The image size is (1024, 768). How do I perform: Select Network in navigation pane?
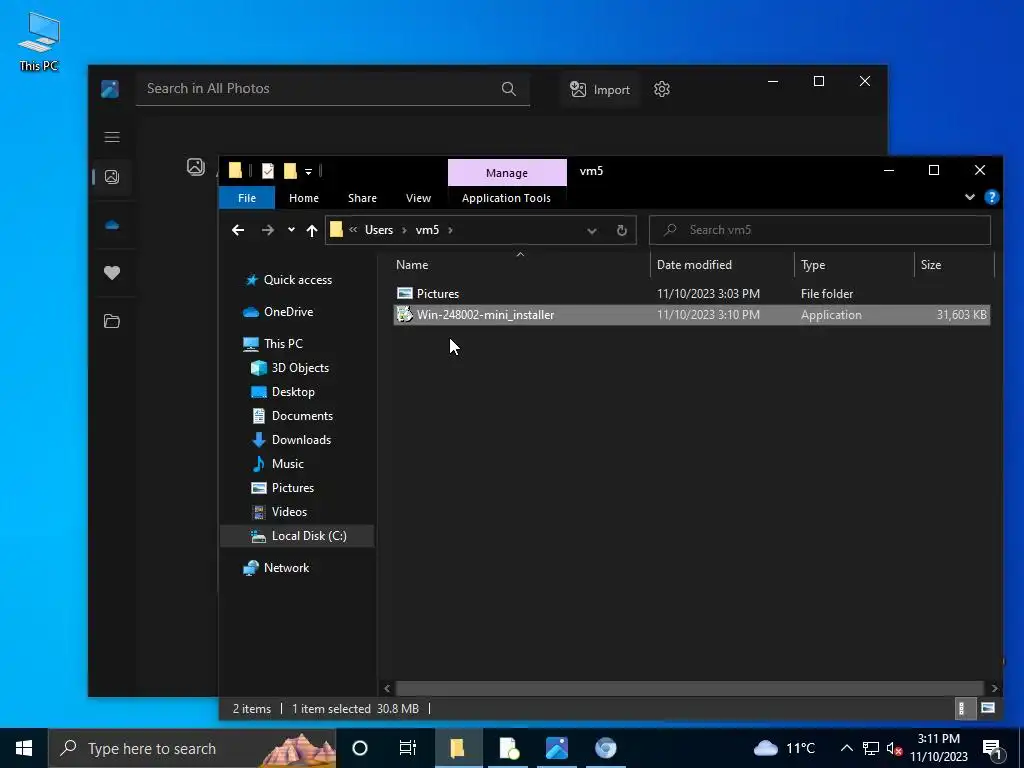(x=286, y=568)
